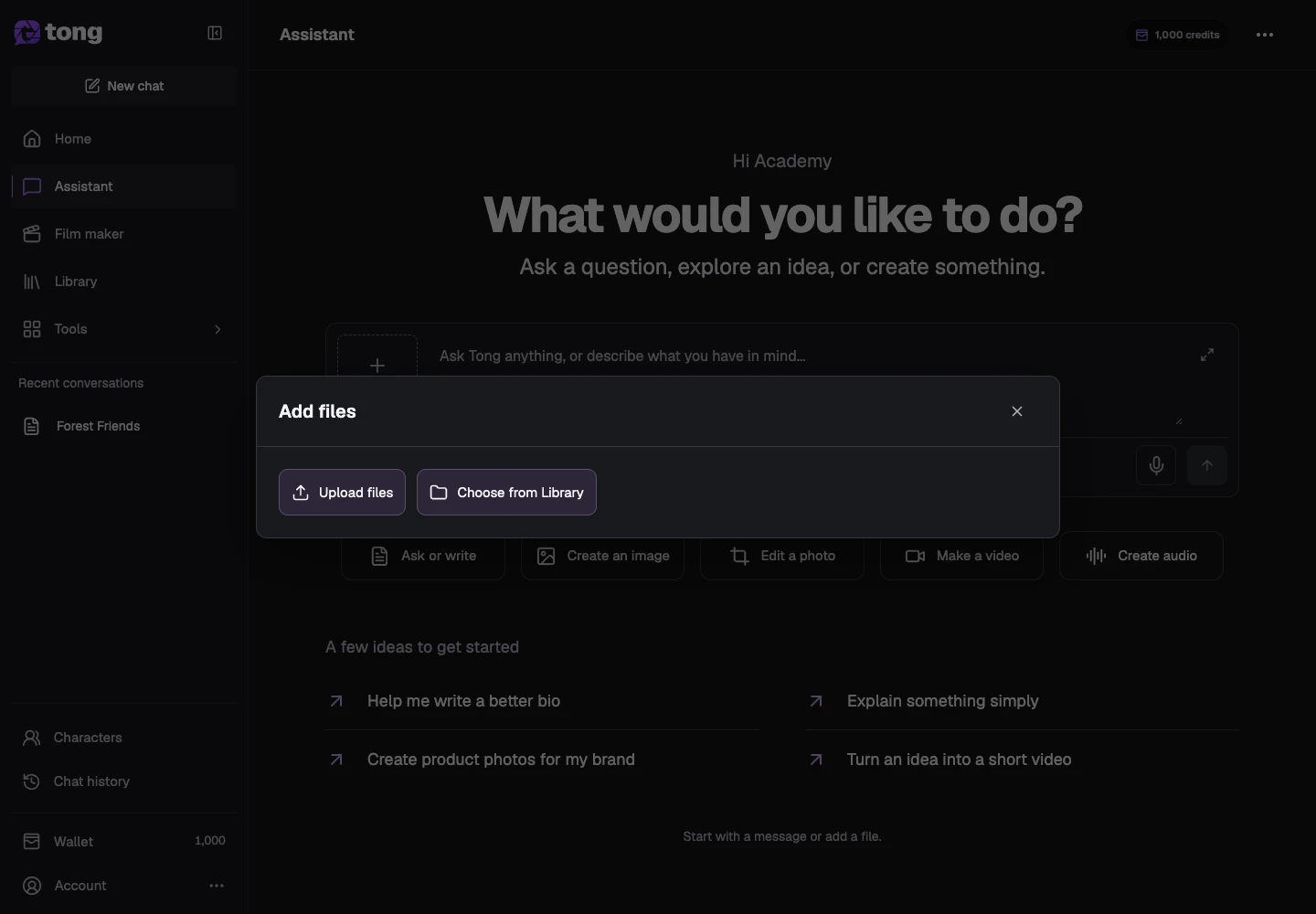Viewport: 1316px width, 914px height.
Task: Expand the Tools chevron
Action: click(x=218, y=329)
